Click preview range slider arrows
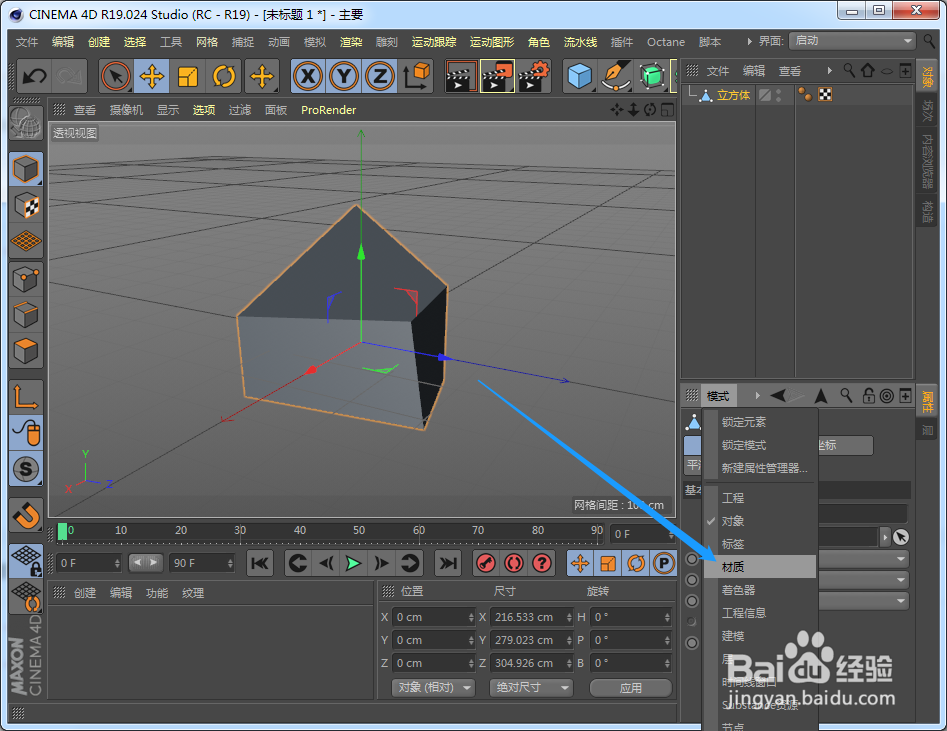Screen dimensions: 947x731 pos(146,562)
